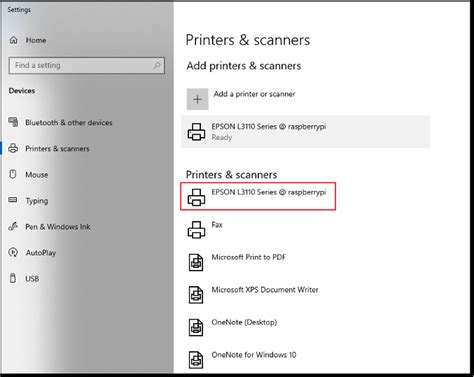
Task: Click the AutoPlay icon
Action: point(13,252)
